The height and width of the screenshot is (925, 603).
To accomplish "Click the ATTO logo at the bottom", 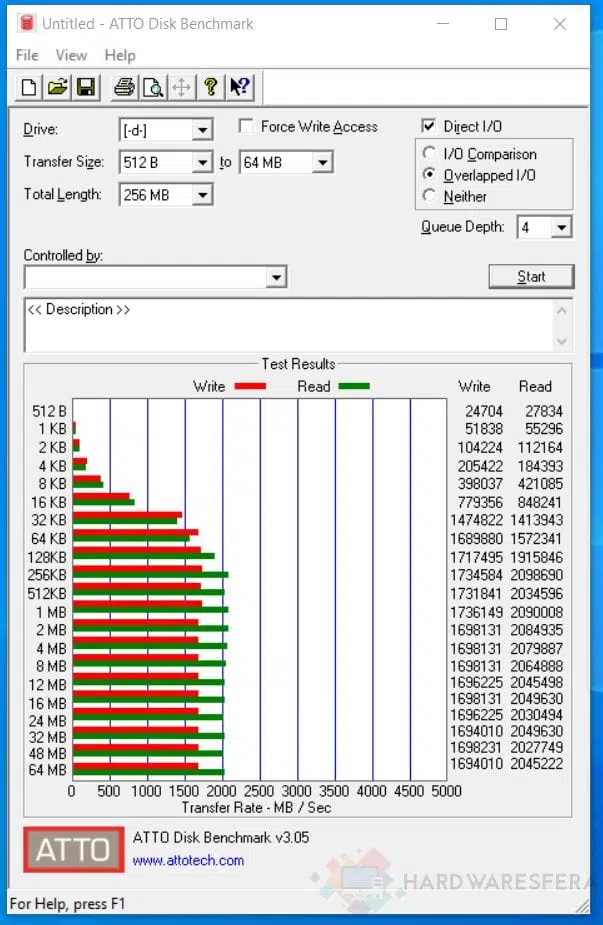I will point(74,849).
